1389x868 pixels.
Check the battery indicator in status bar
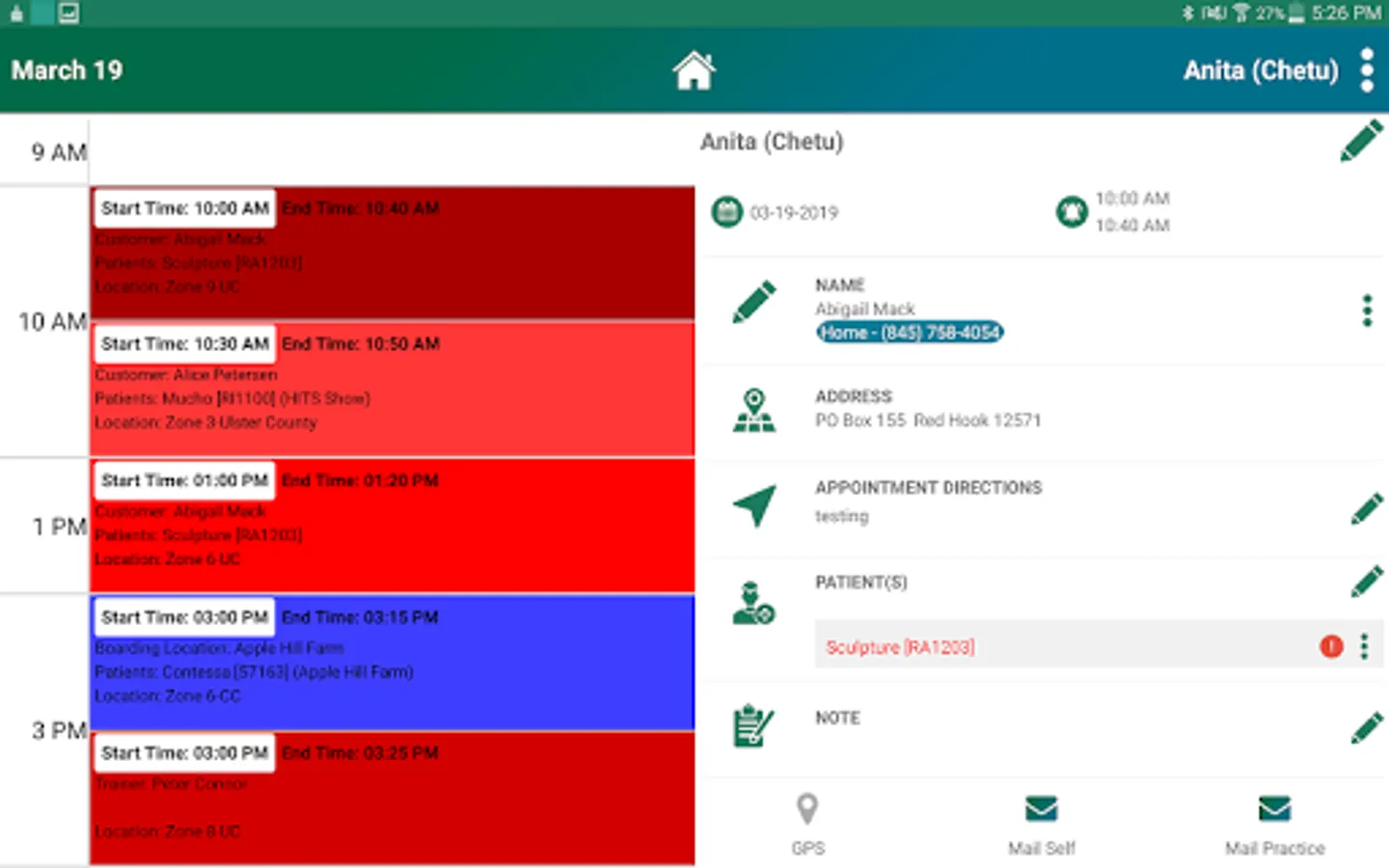click(x=1295, y=13)
